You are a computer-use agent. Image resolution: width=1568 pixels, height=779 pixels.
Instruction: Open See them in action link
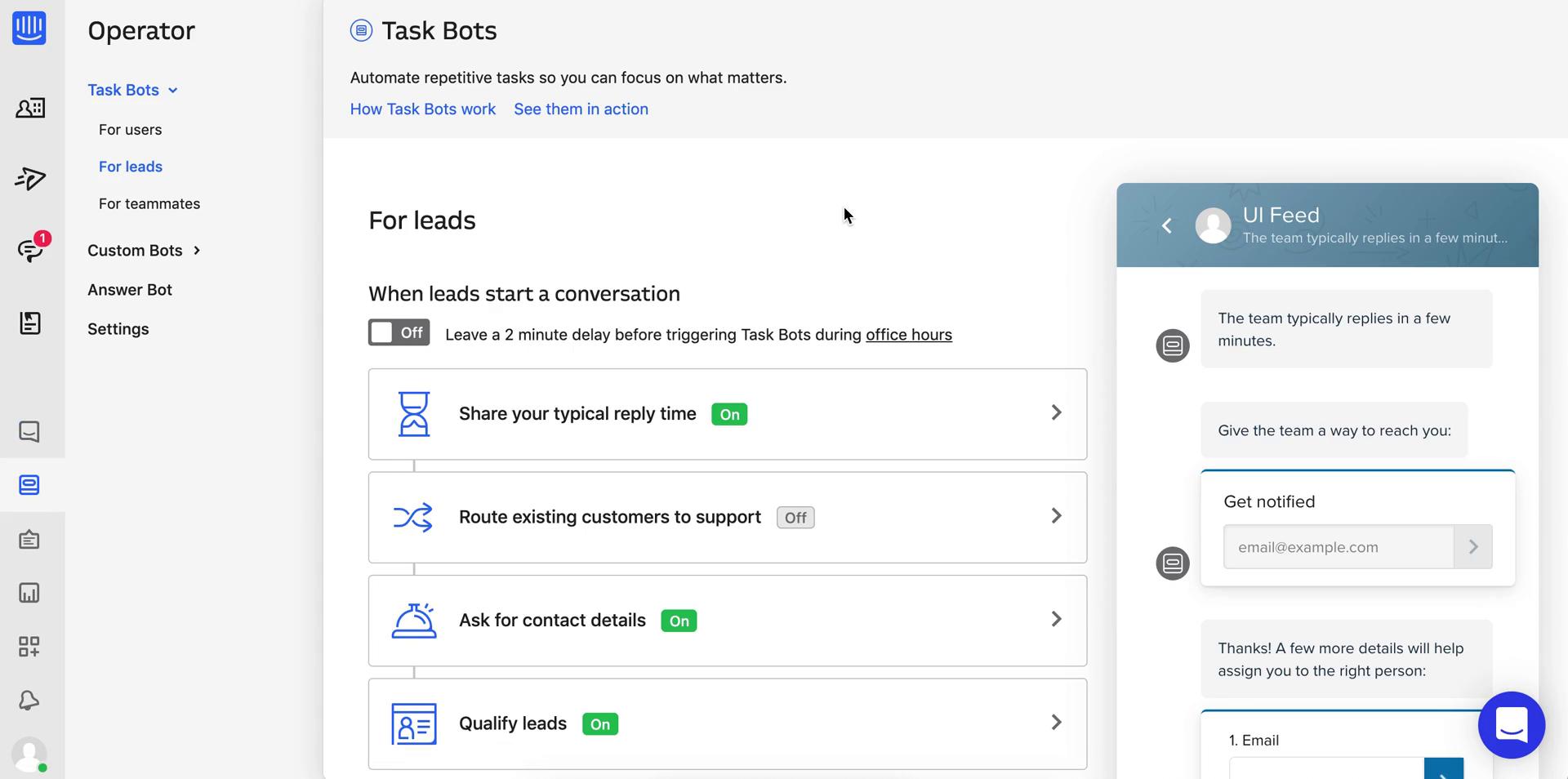[581, 109]
